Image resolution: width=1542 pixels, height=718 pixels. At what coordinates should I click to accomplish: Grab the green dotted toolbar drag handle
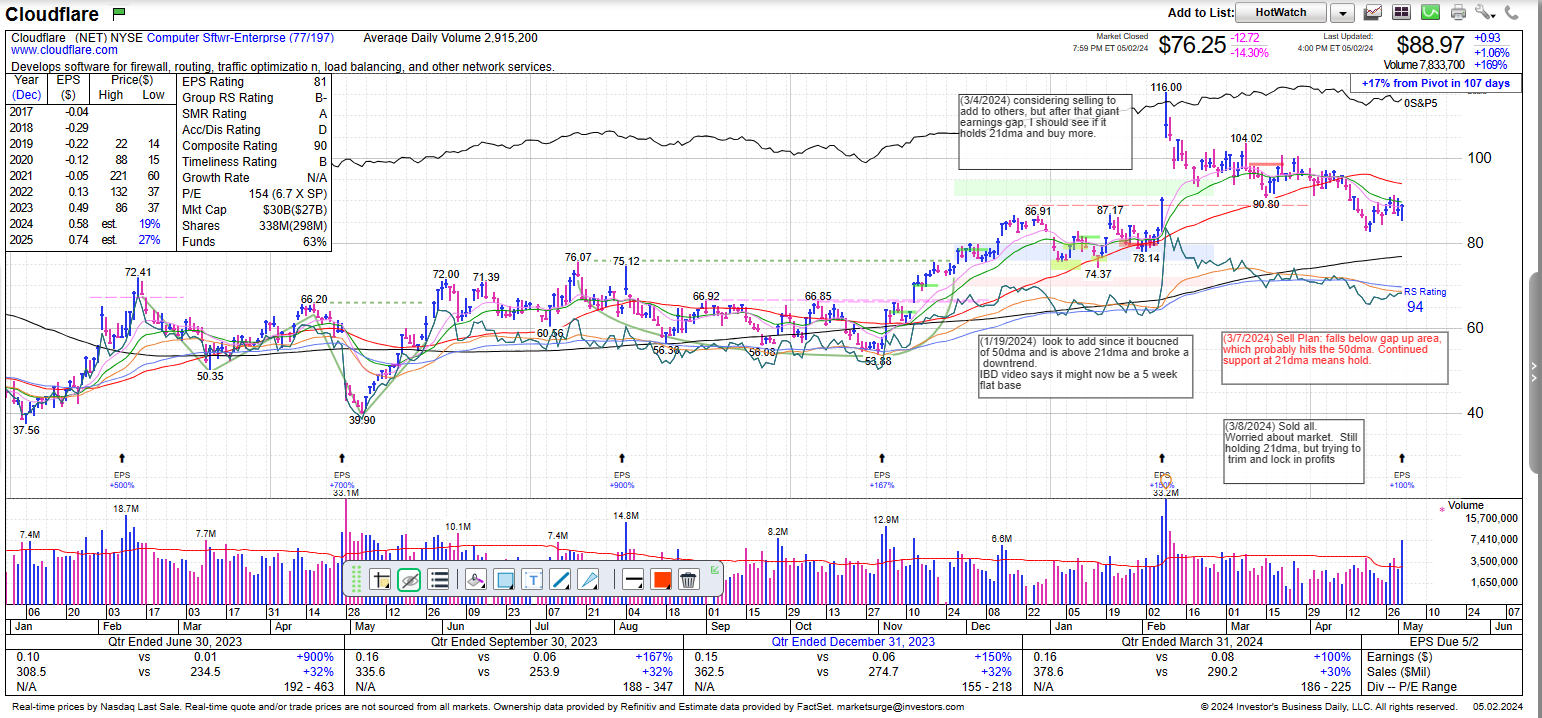pos(355,579)
